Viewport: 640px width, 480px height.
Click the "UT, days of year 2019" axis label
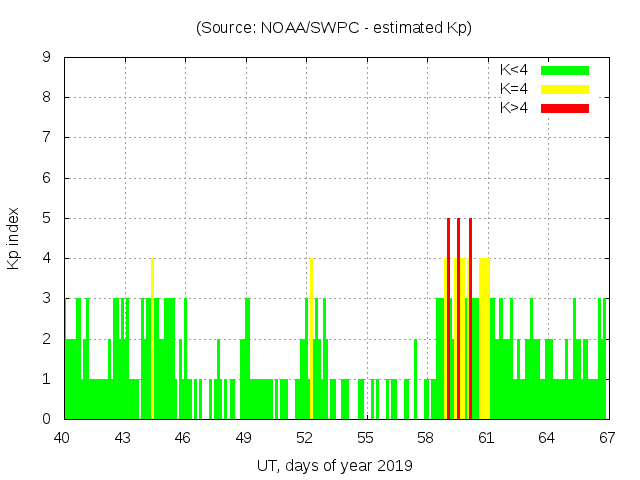click(x=334, y=466)
